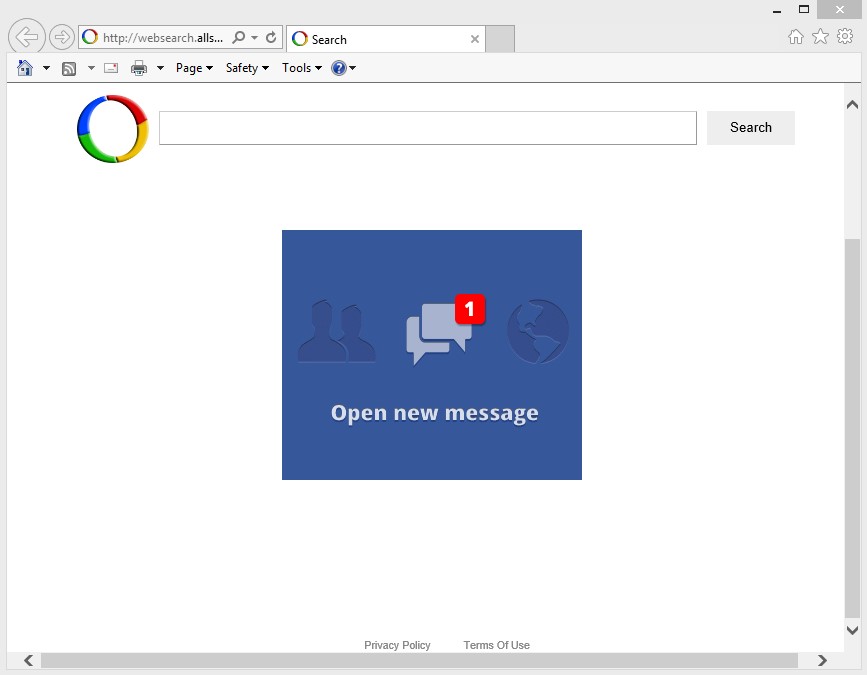Close the Search tab
867x675 pixels.
coord(475,40)
